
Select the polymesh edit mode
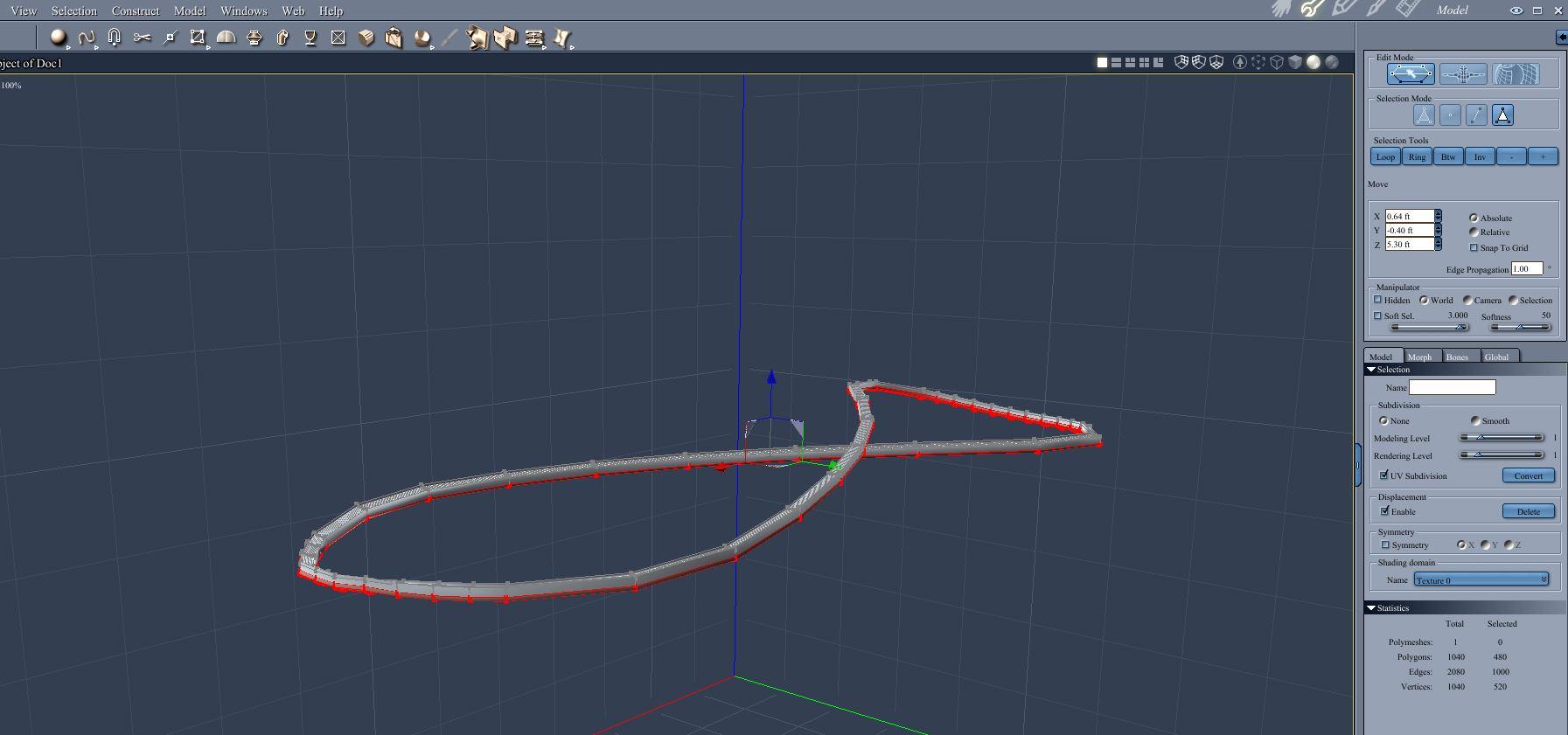coord(1411,74)
